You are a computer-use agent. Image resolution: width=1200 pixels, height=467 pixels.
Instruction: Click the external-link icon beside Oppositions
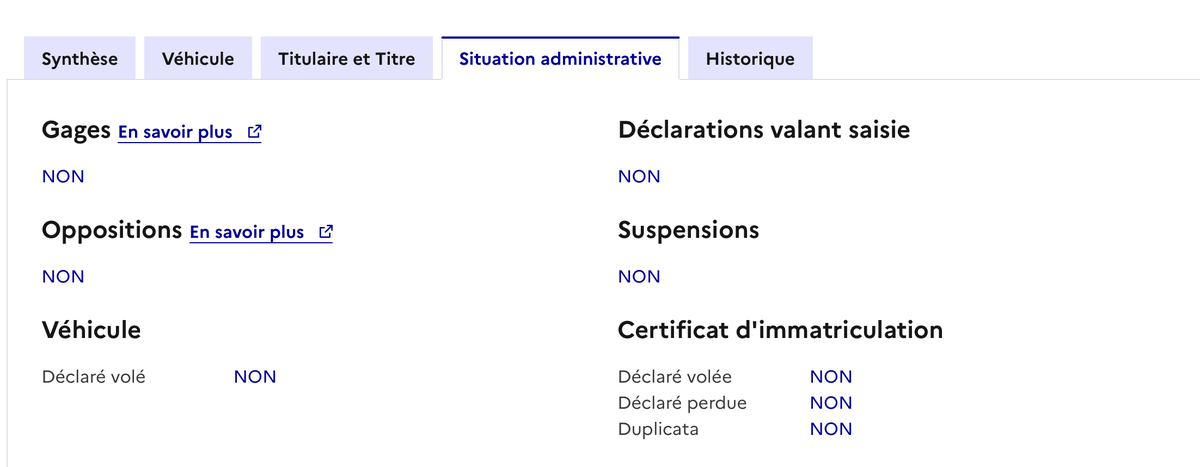point(325,232)
